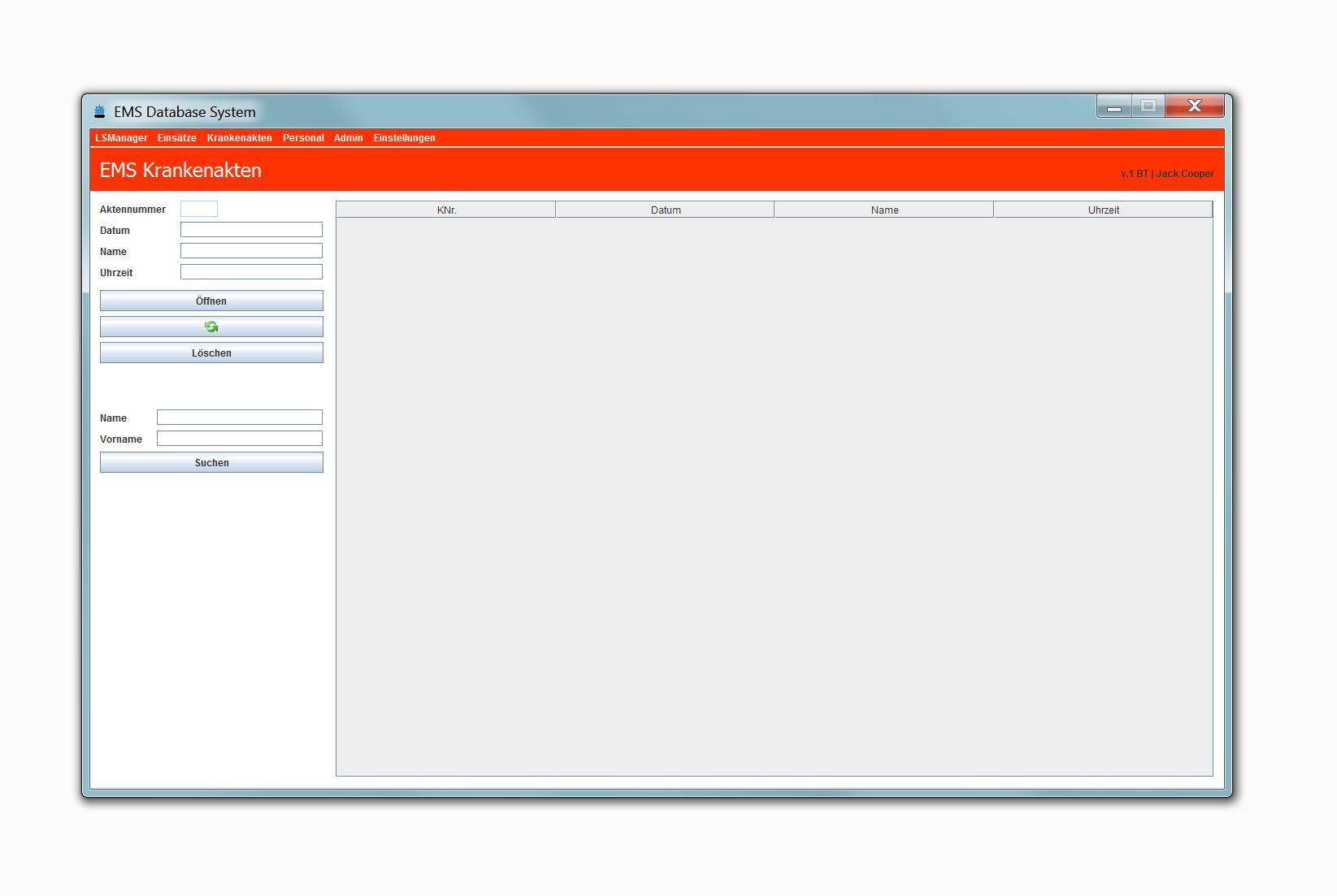Focus the Aktennummer input field
Viewport: 1337px width, 896px height.
coord(199,209)
